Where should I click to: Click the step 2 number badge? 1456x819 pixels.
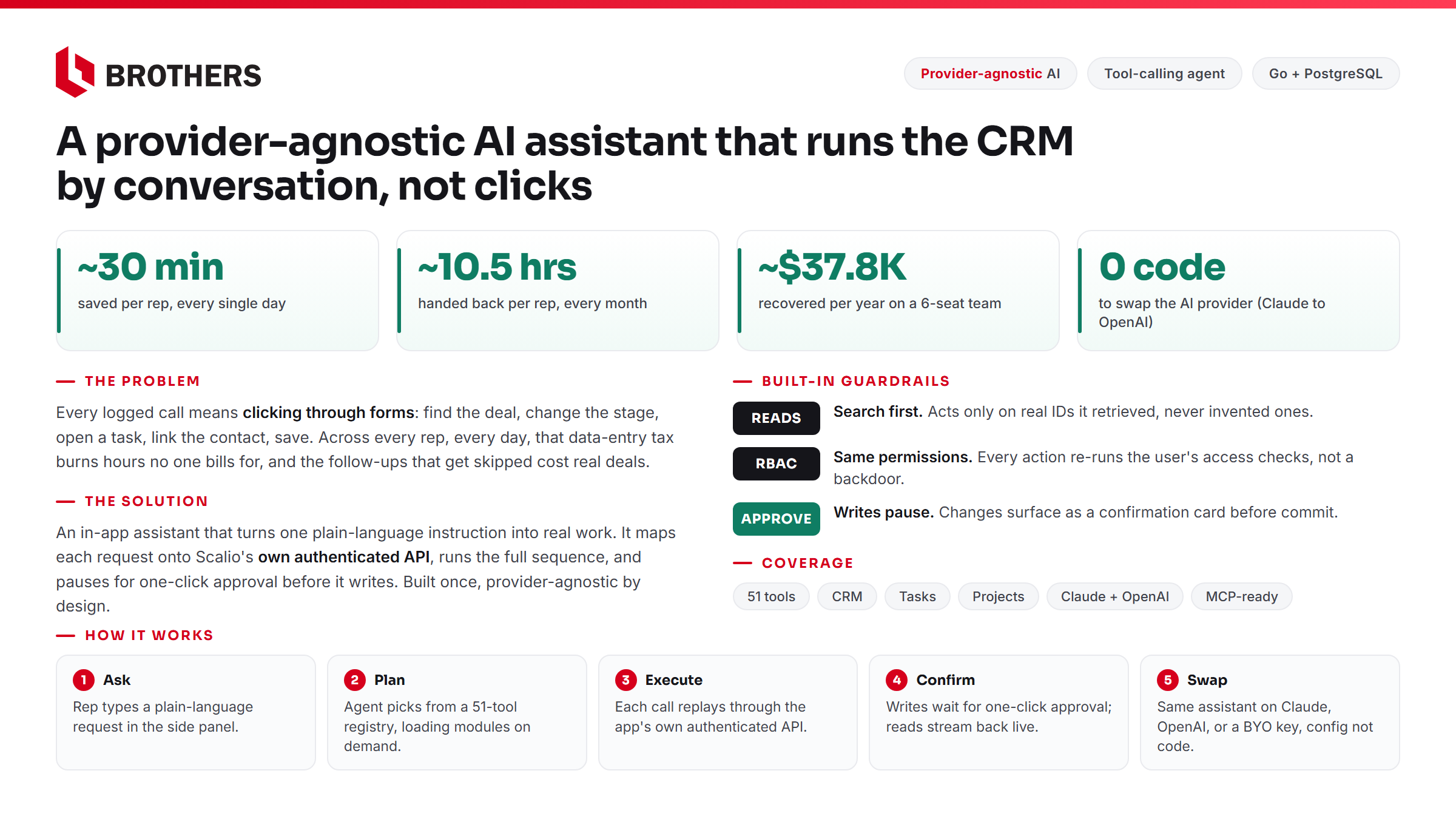coord(355,680)
